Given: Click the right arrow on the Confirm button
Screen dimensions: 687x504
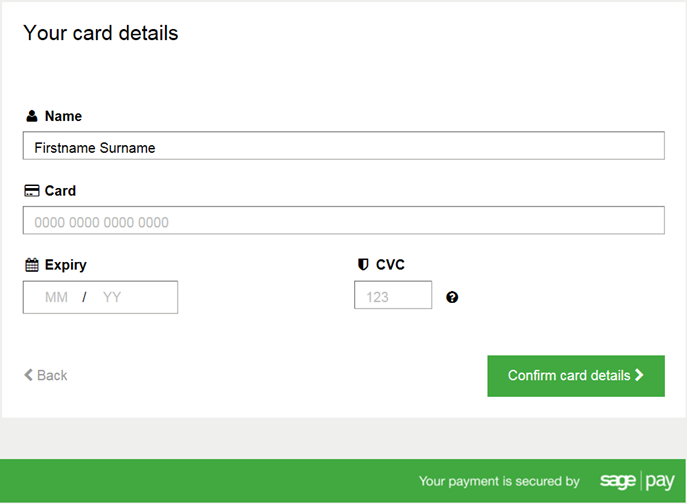Looking at the screenshot, I should point(639,375).
